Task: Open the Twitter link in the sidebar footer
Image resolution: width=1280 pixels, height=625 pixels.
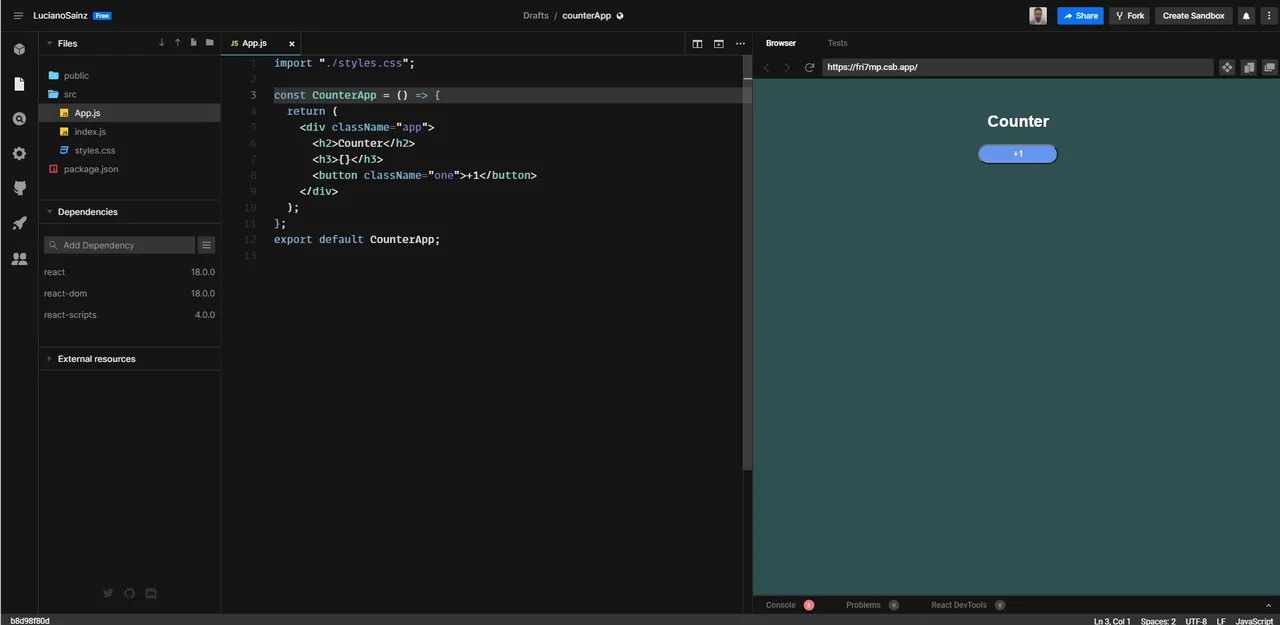Action: [x=108, y=593]
